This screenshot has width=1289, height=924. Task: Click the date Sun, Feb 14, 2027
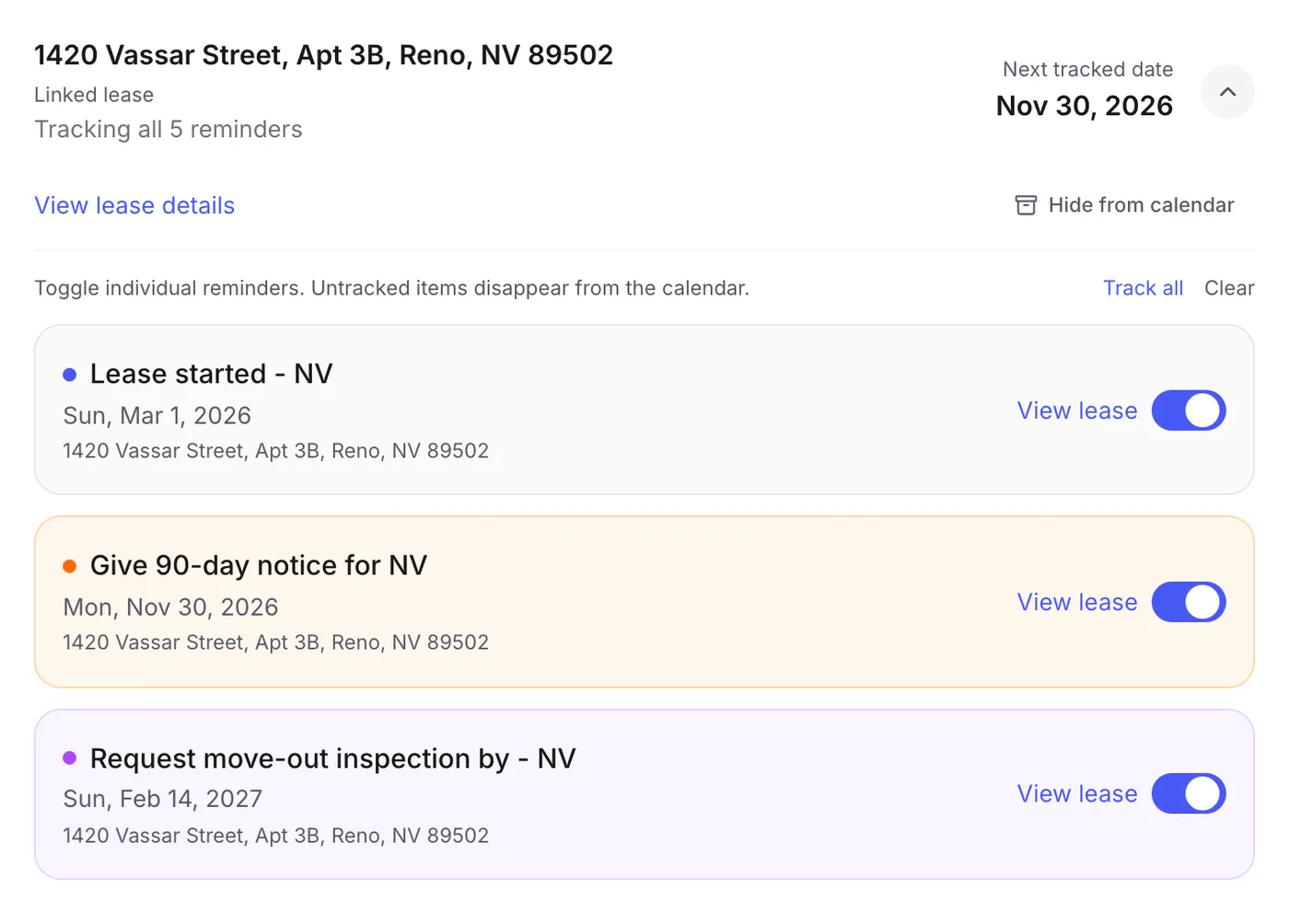click(x=162, y=799)
